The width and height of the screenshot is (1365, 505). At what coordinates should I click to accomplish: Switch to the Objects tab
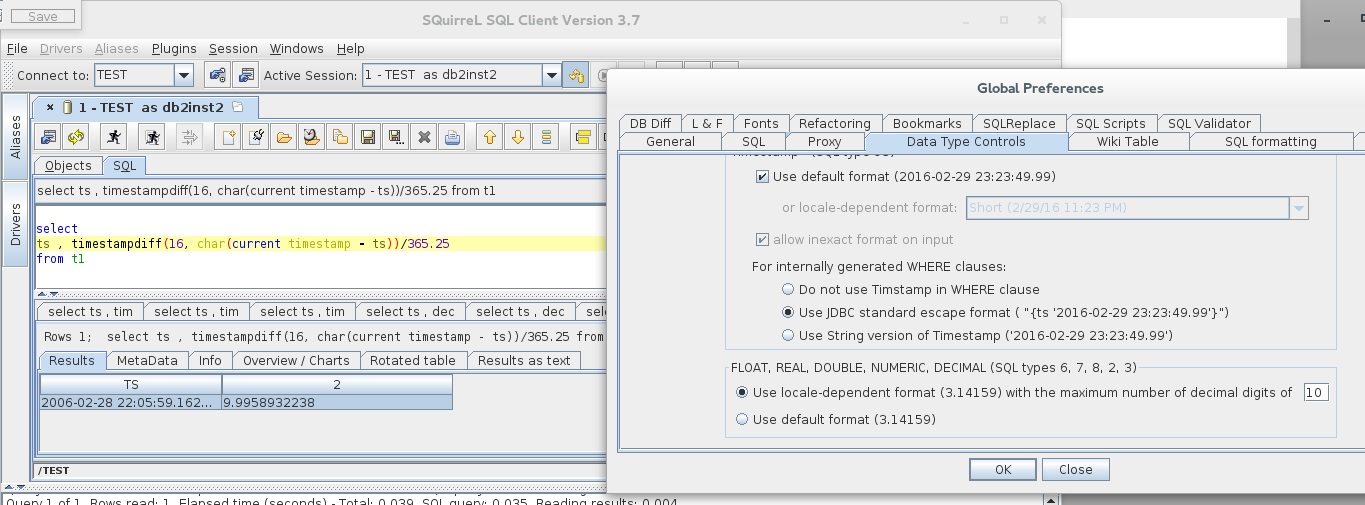pyautogui.click(x=68, y=166)
